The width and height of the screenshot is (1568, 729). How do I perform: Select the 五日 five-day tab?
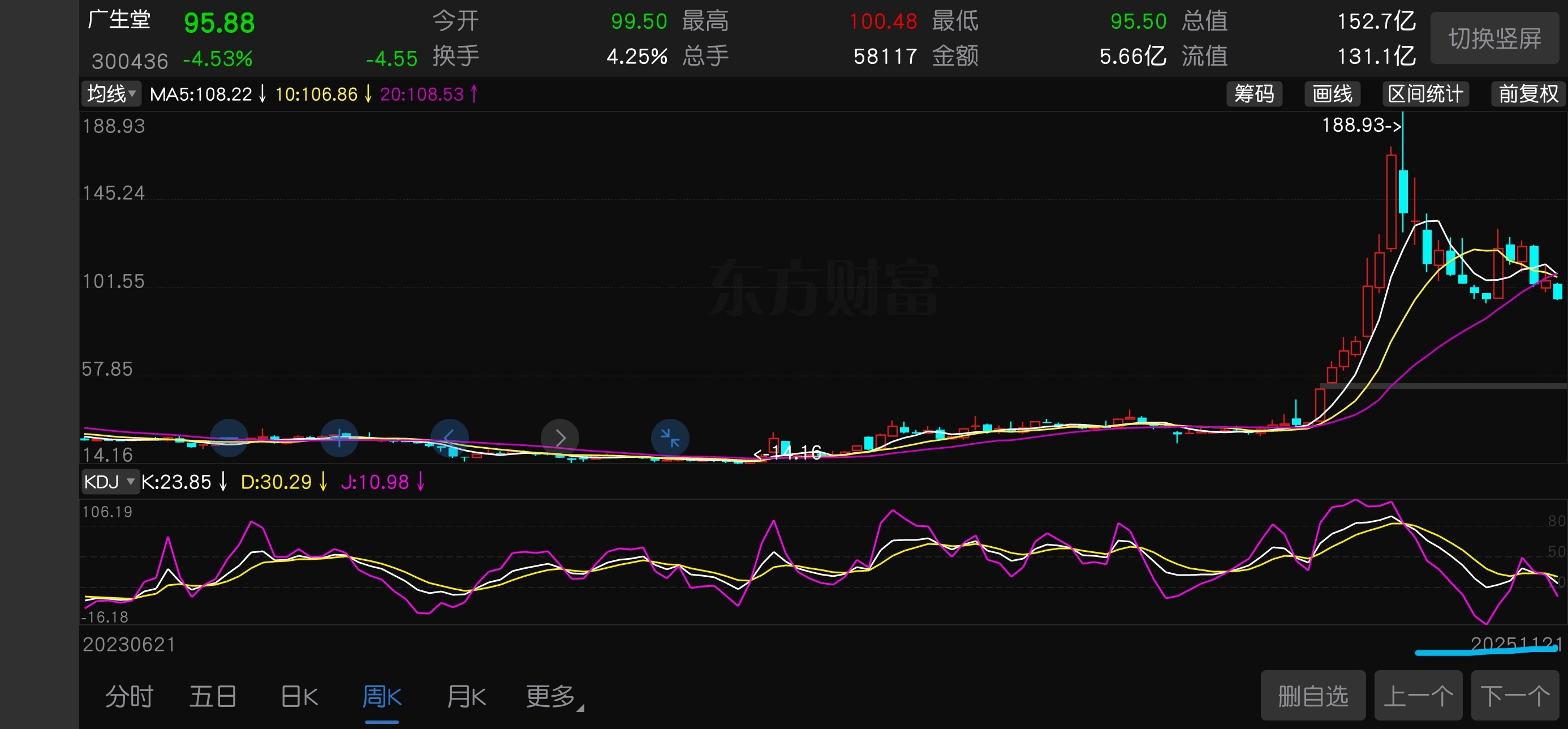click(x=213, y=696)
